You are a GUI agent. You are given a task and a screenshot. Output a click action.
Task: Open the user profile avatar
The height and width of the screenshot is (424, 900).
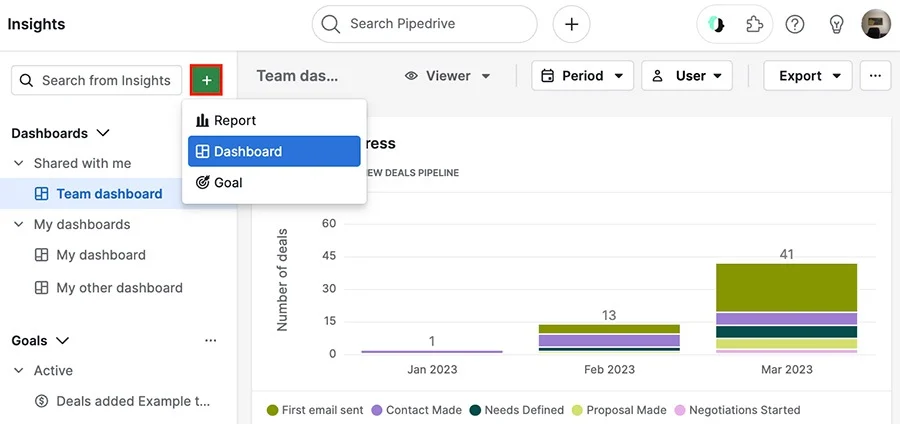(876, 25)
